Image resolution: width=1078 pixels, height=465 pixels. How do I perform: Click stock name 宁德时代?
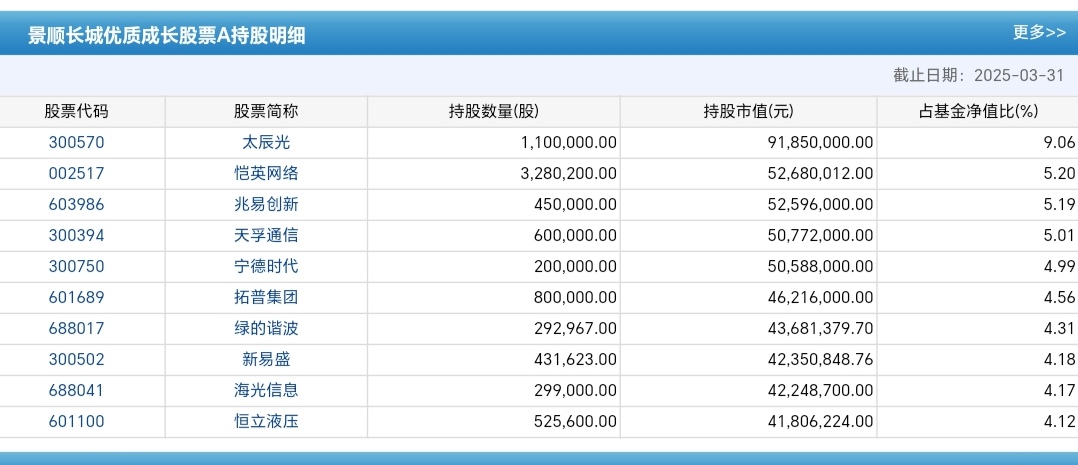[x=266, y=267]
